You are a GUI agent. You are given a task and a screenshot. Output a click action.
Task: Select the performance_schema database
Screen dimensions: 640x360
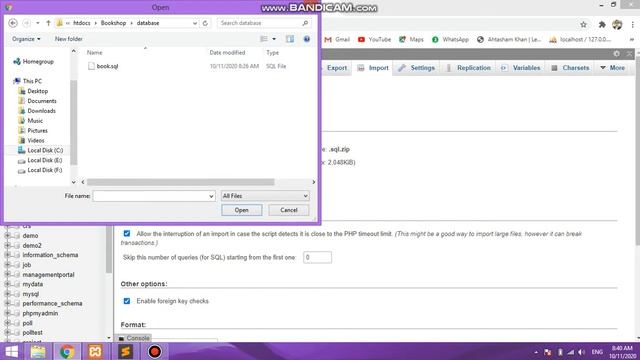pos(52,304)
